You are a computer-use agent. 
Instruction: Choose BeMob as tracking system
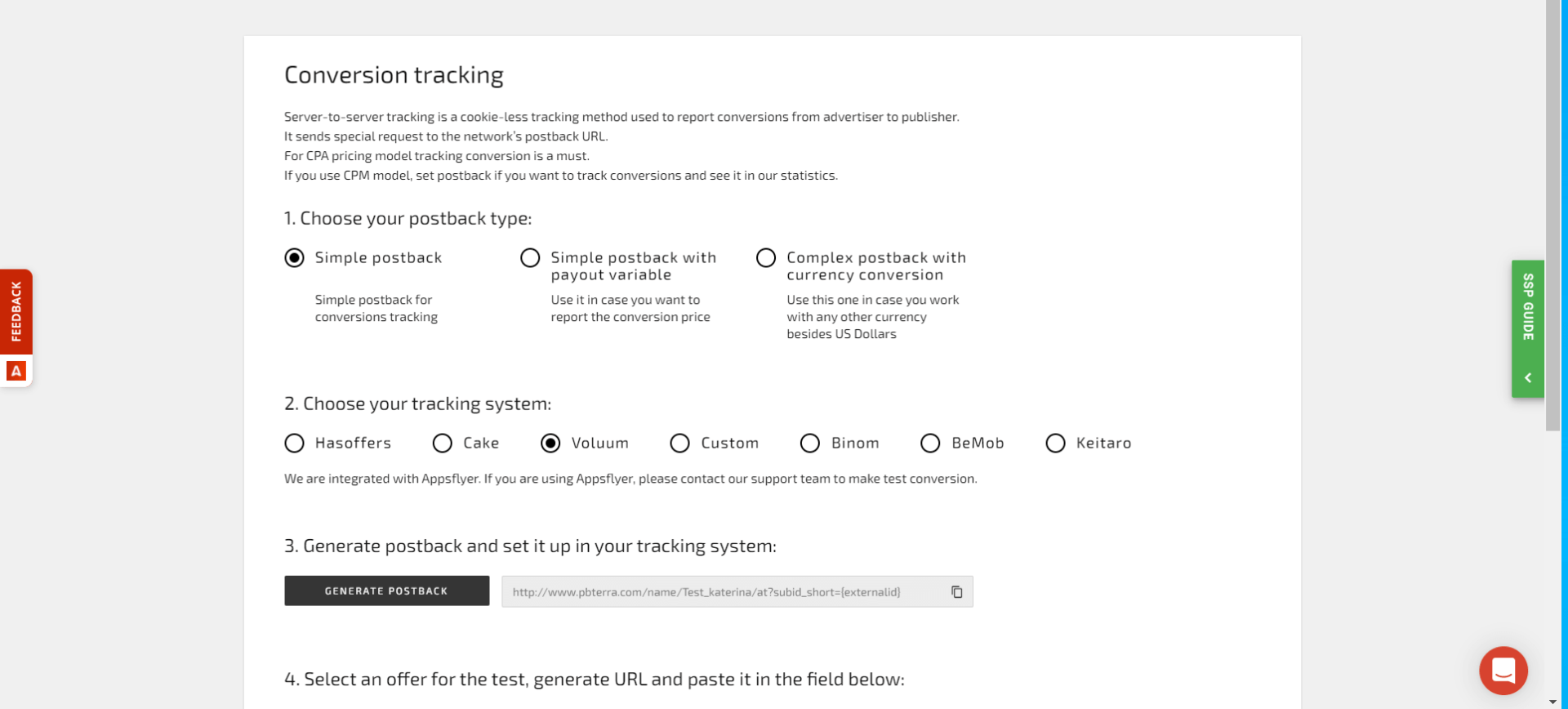(930, 443)
